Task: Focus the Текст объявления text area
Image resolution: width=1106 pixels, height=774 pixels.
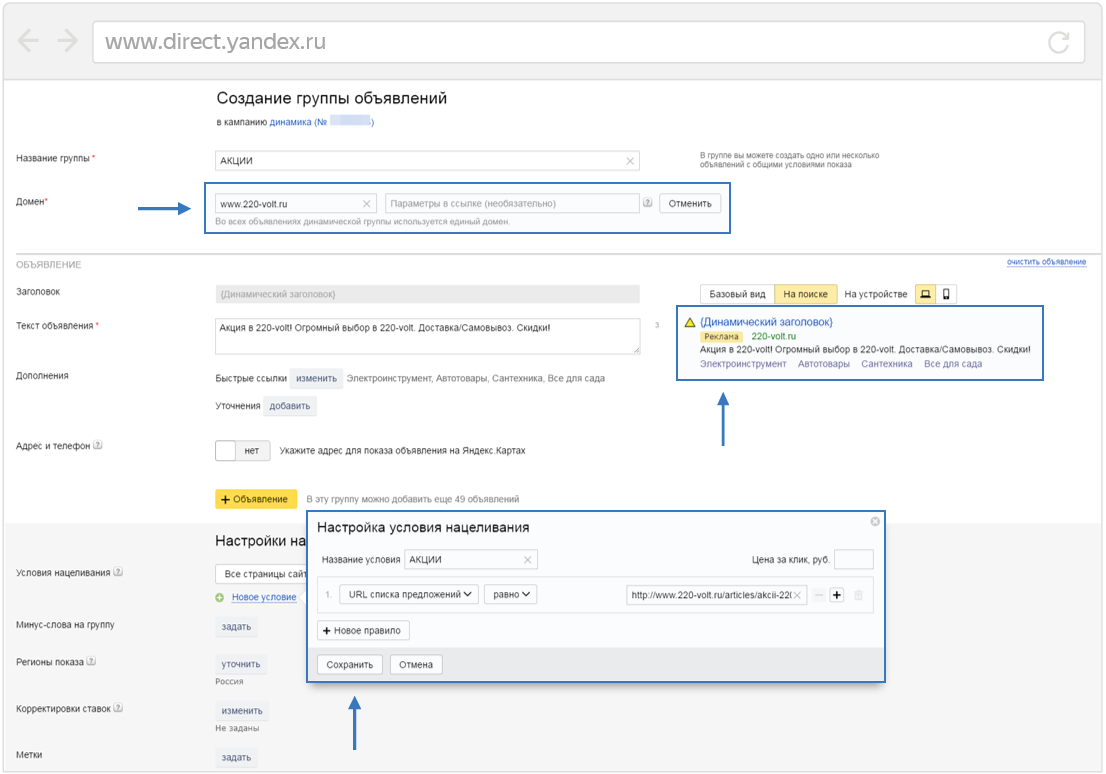Action: (427, 337)
